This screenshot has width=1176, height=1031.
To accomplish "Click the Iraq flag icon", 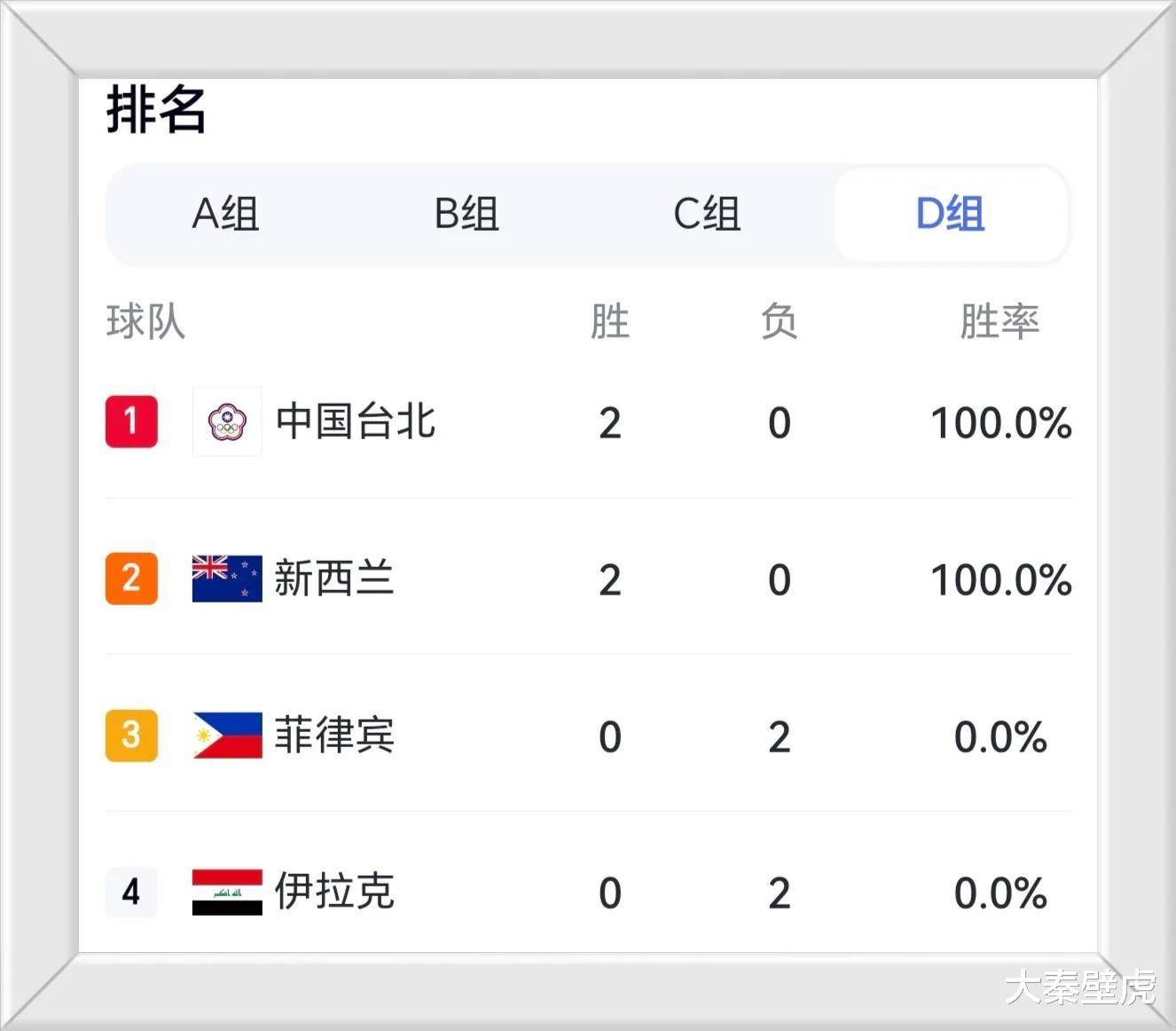I will coord(224,893).
